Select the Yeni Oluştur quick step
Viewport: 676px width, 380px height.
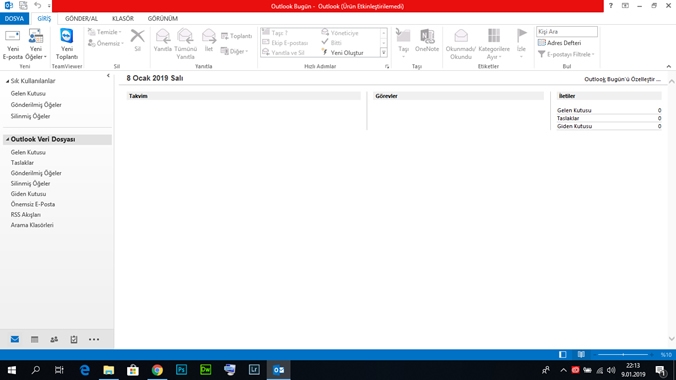(343, 53)
